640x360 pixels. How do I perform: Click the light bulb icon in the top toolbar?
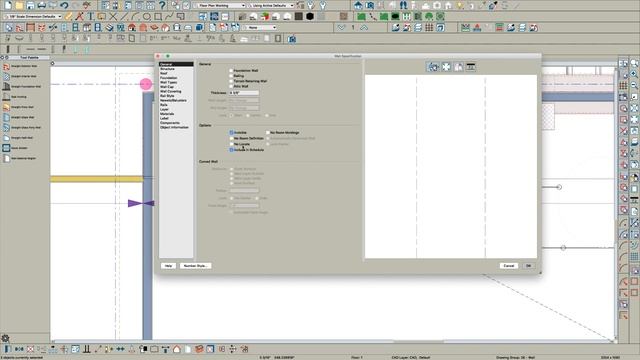(x=460, y=5)
